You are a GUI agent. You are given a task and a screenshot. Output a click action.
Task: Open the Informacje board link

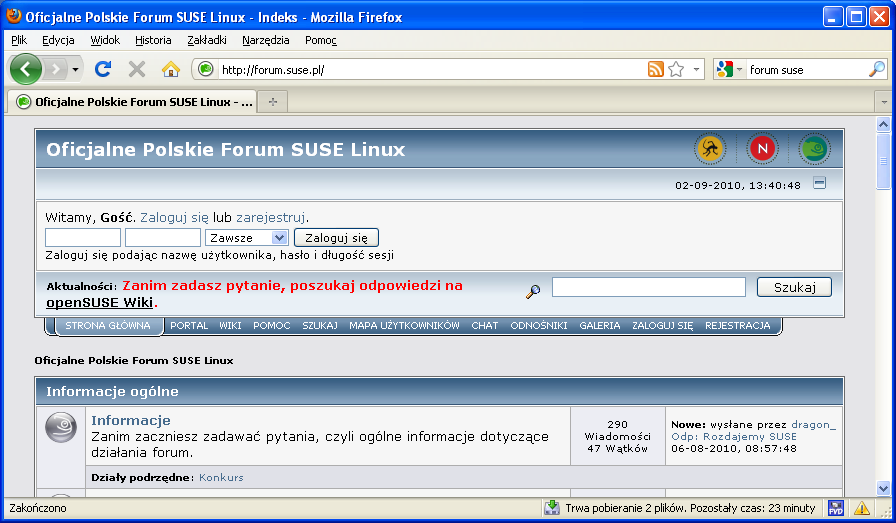(131, 420)
